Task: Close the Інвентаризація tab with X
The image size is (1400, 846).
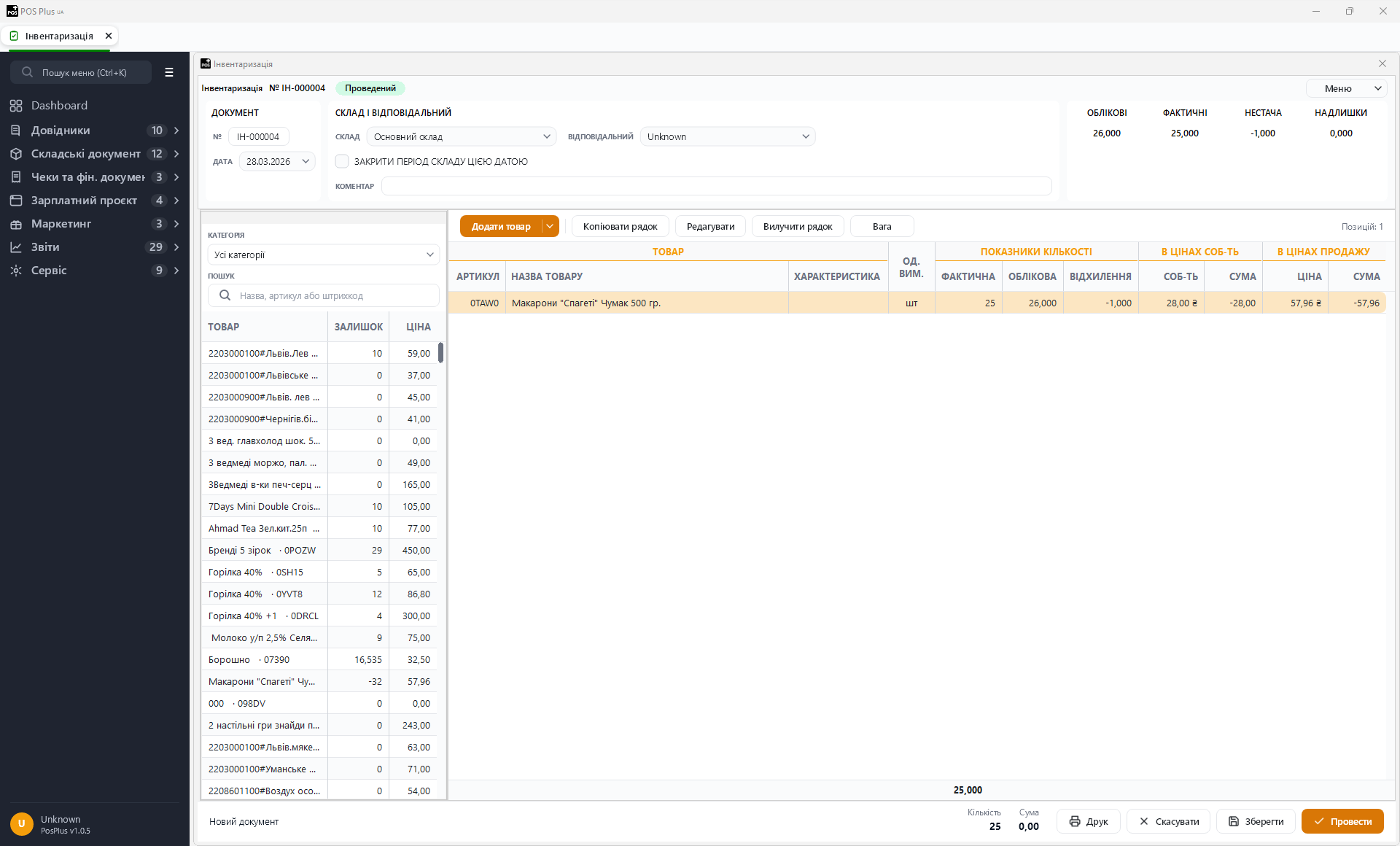Action: click(x=109, y=36)
